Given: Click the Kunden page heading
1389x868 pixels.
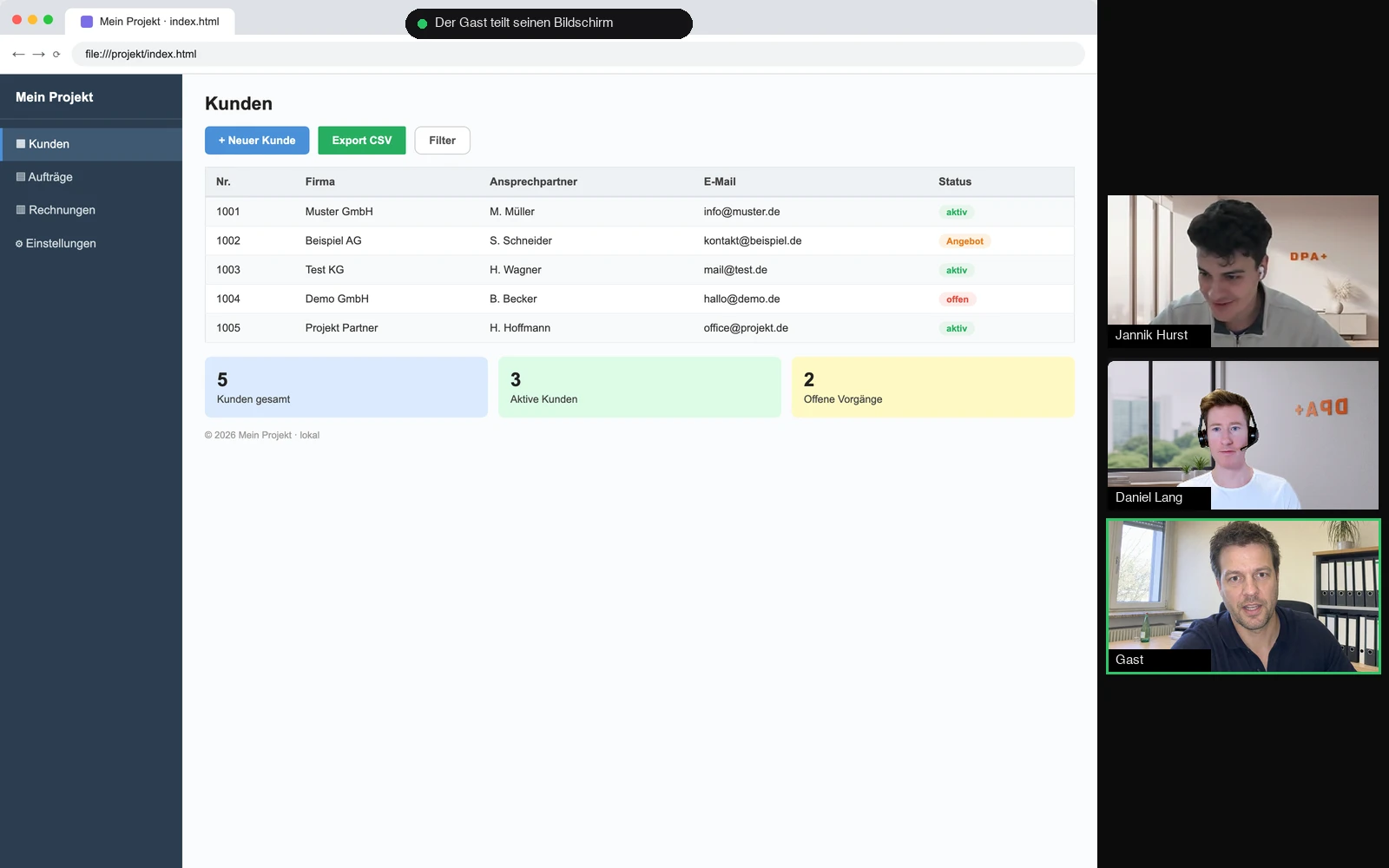Looking at the screenshot, I should (239, 103).
